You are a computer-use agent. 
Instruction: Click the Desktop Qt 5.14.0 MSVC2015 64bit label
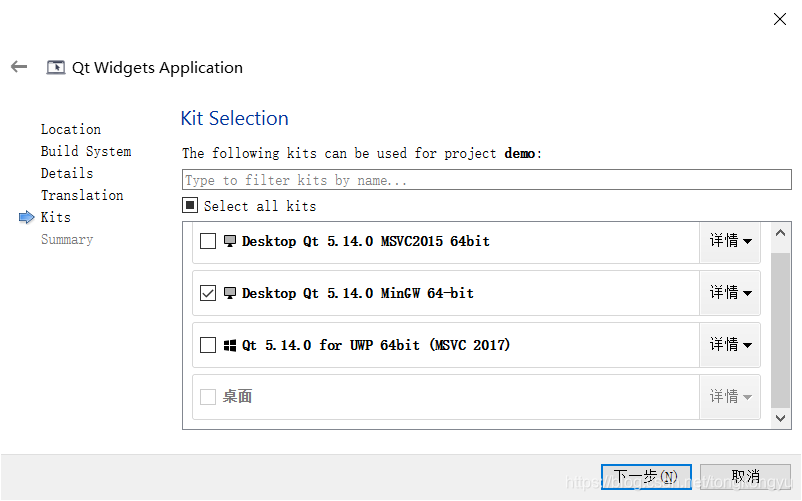366,241
